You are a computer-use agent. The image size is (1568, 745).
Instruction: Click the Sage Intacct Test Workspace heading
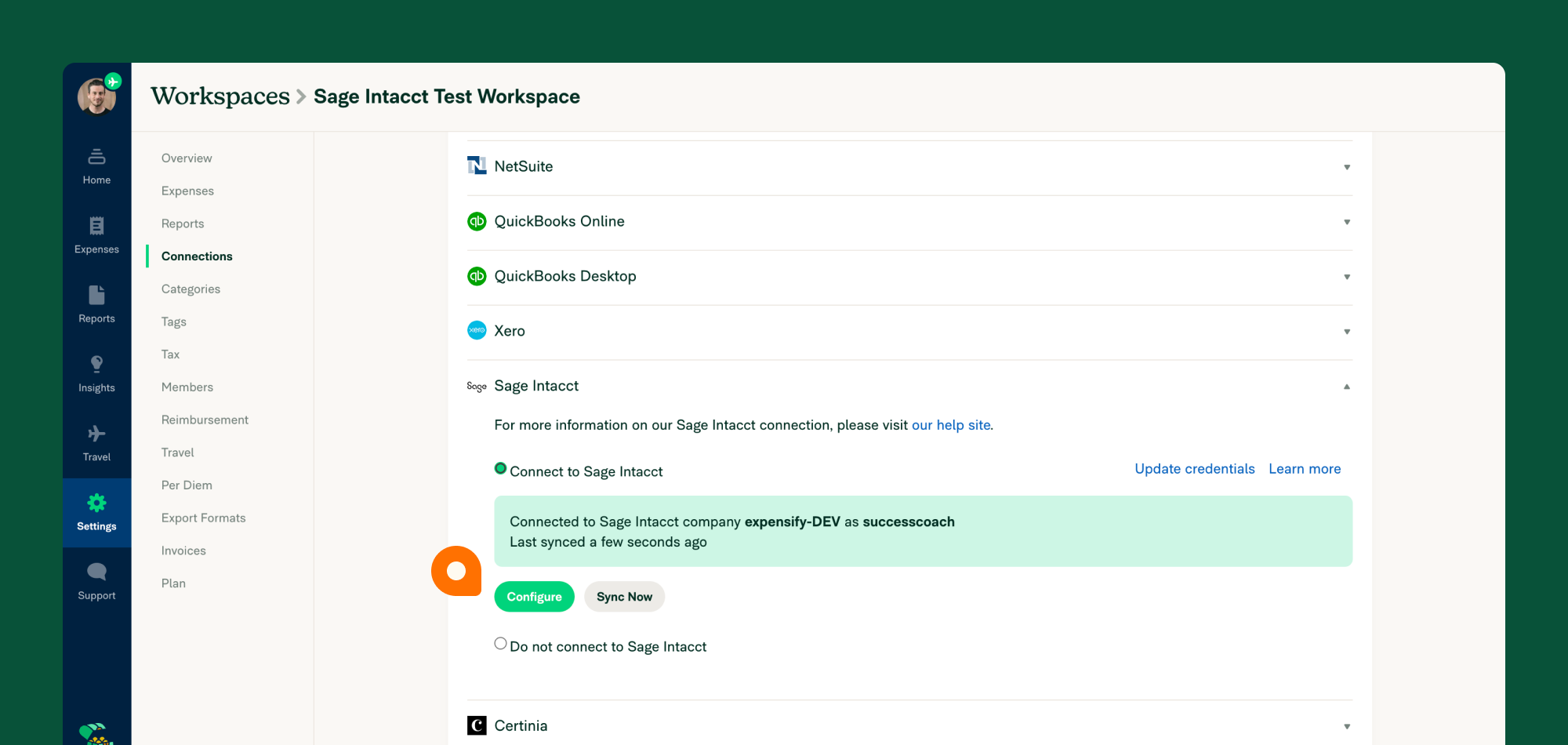pos(447,96)
